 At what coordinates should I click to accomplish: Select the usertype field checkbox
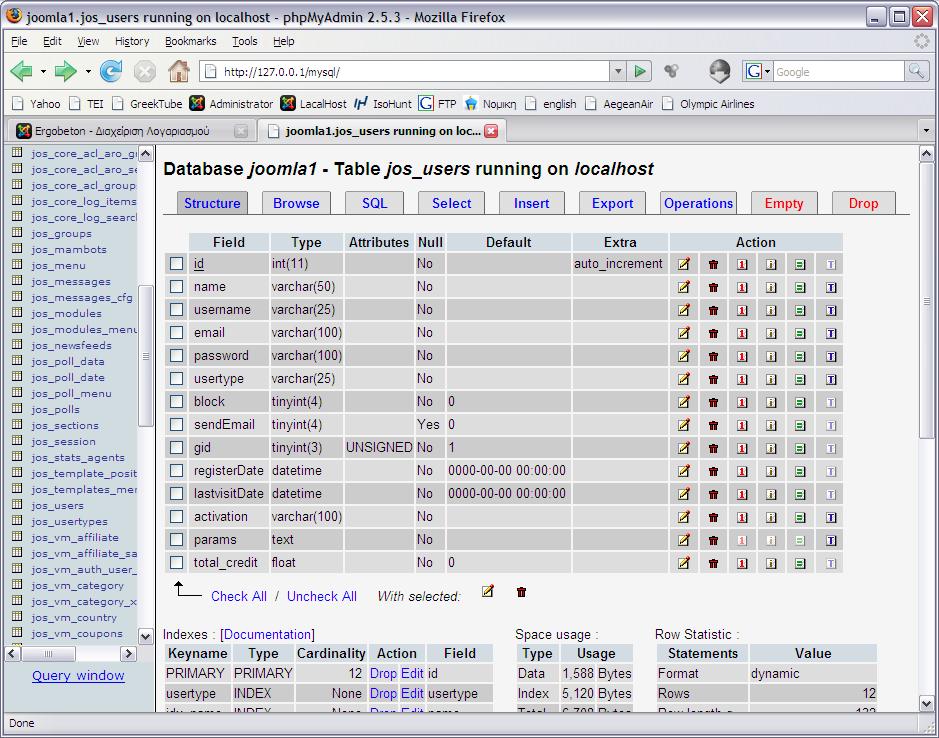(x=176, y=379)
